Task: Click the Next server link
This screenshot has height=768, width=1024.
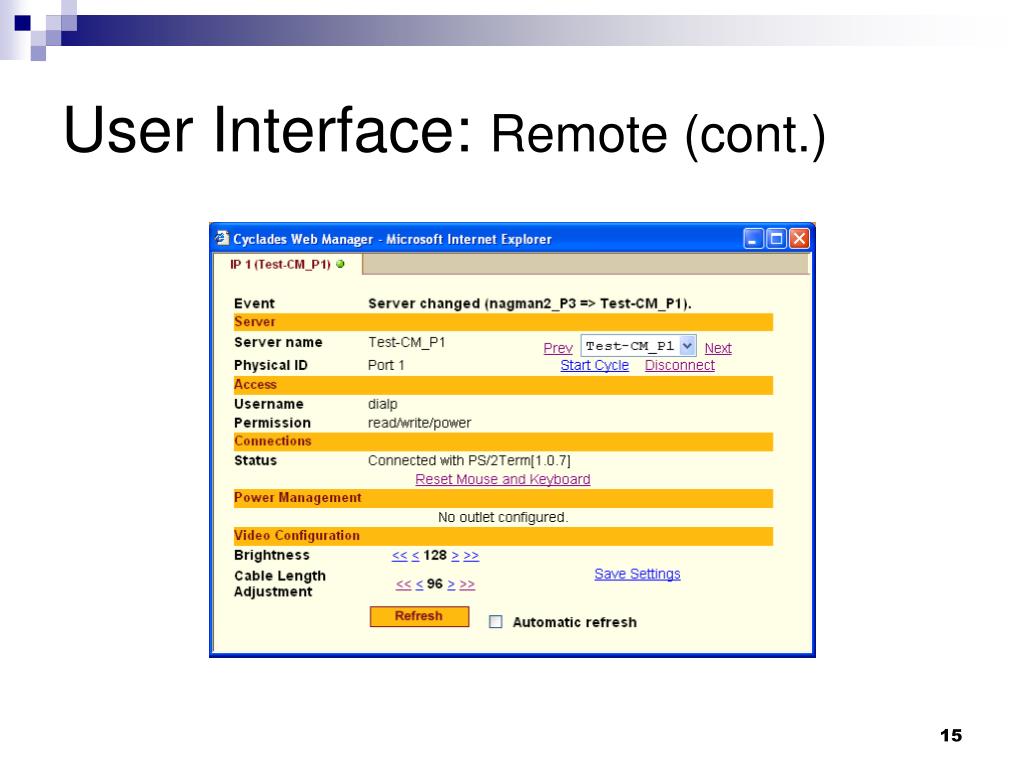Action: tap(718, 348)
